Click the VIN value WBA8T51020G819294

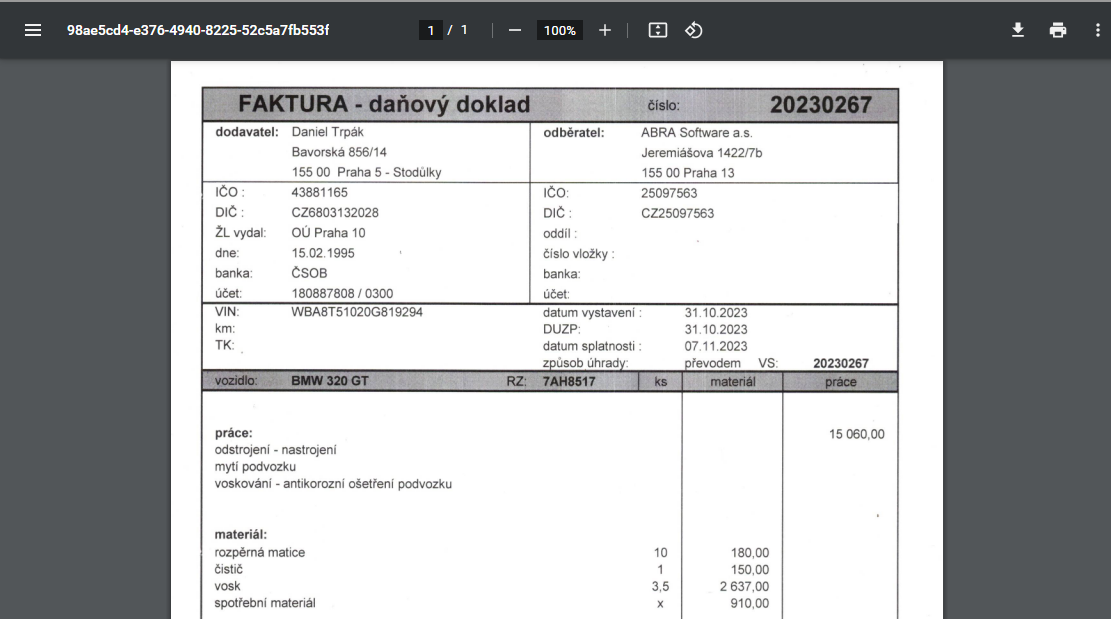tap(357, 312)
